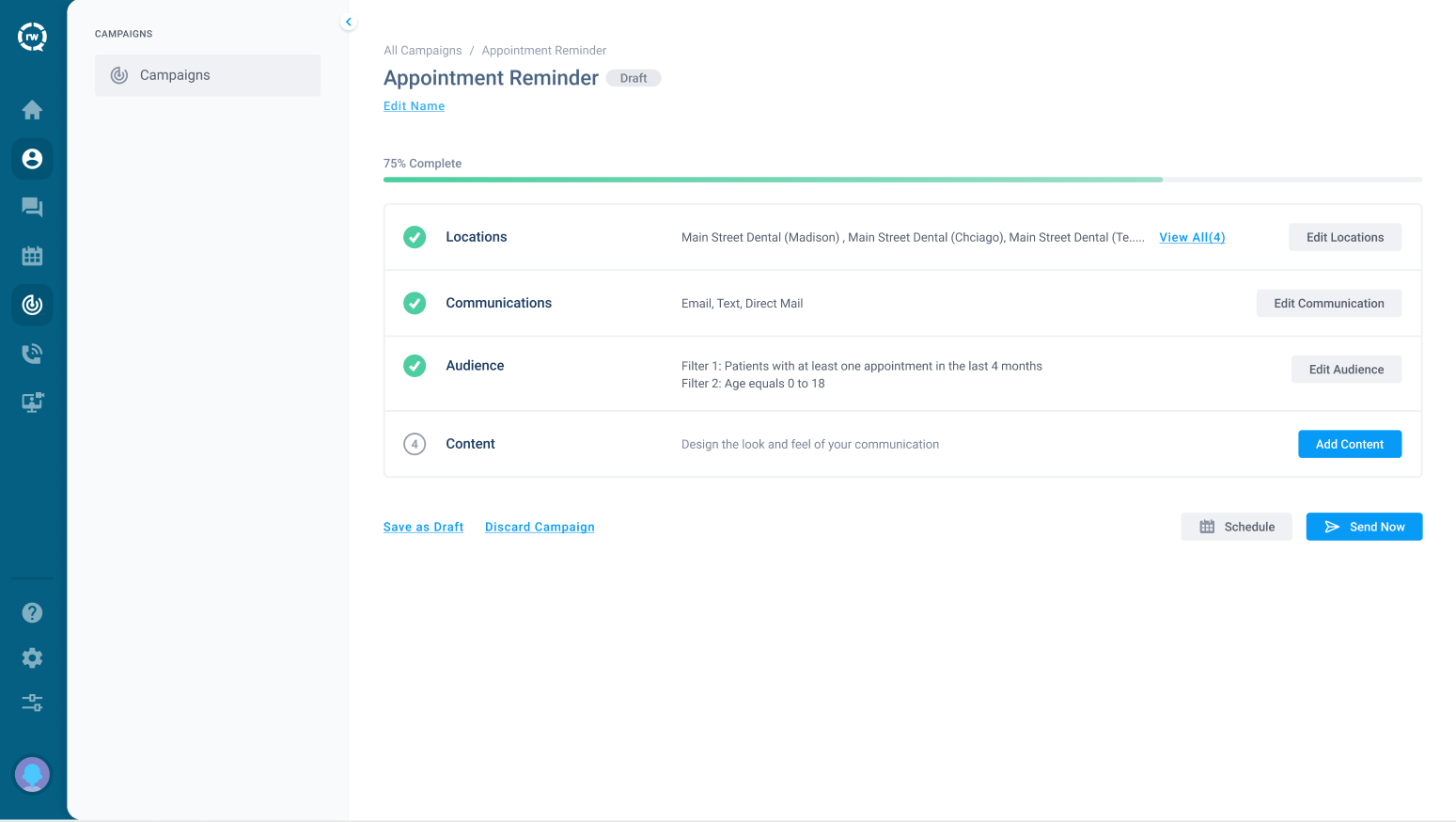Click the Appointment Reminder breadcrumb text

point(544,51)
